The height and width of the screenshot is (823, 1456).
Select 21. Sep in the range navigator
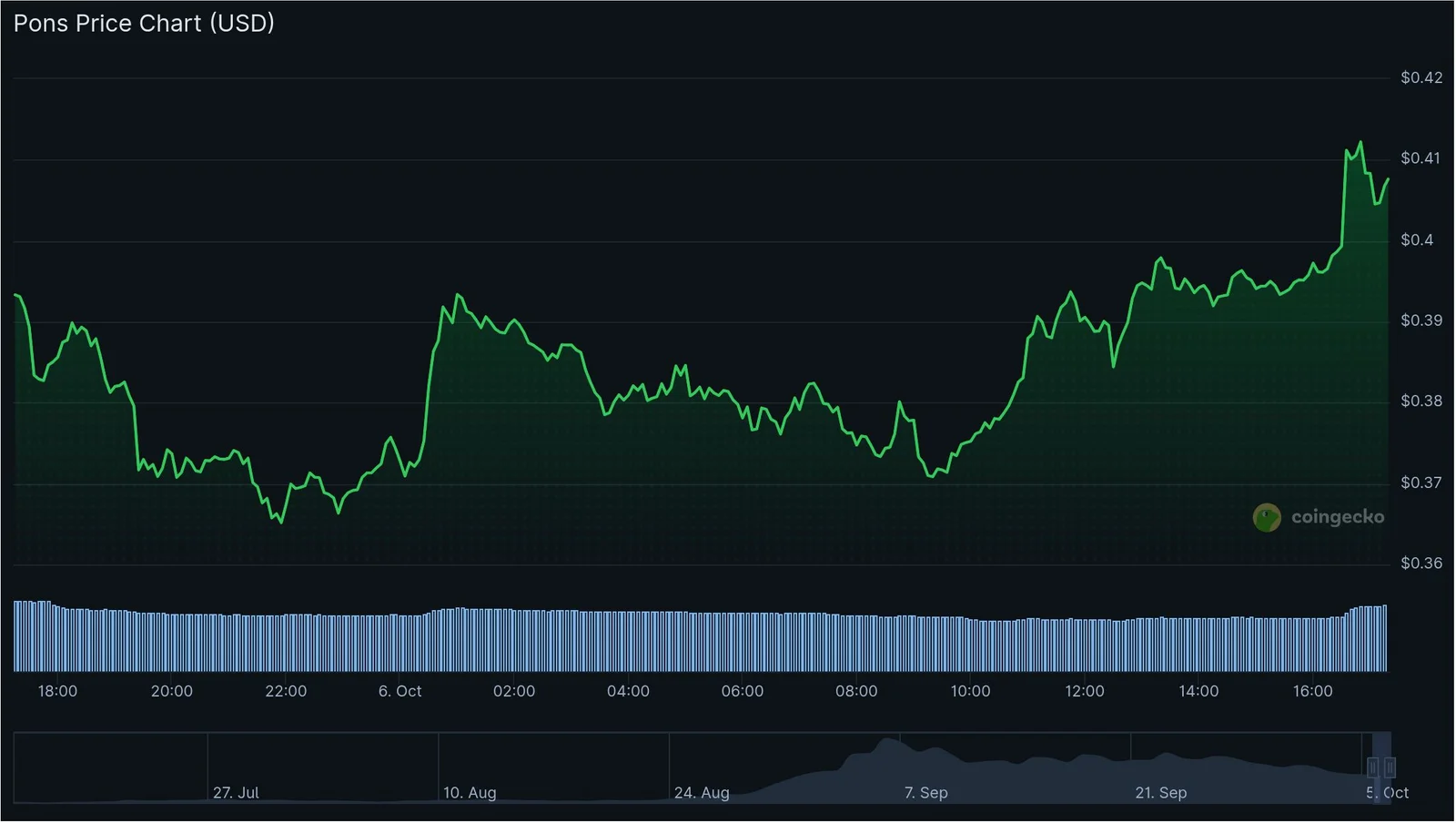tap(1161, 793)
